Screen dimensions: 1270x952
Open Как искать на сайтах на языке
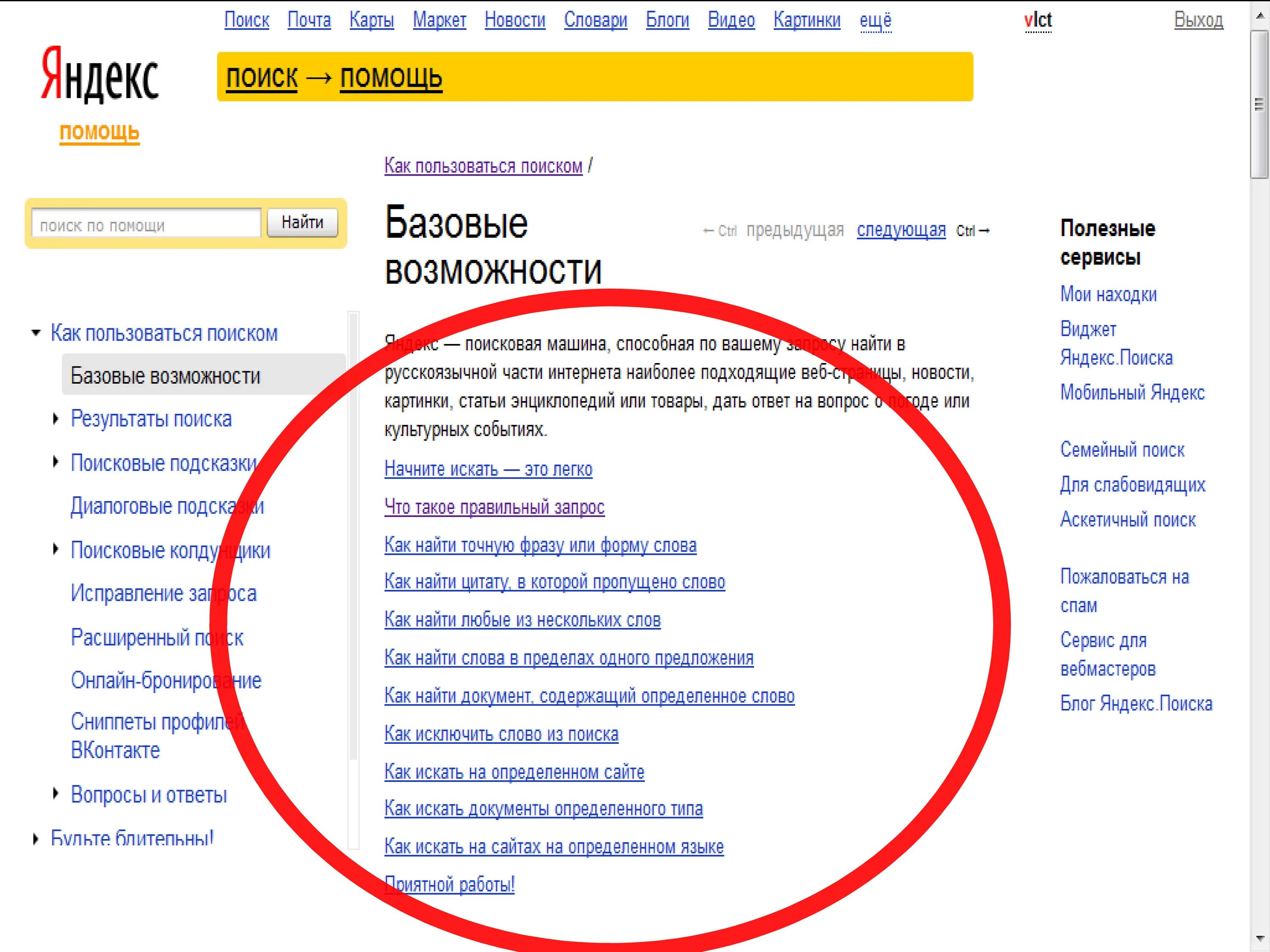pos(554,846)
